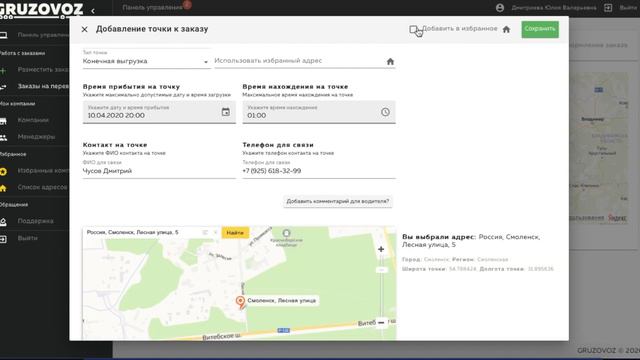This screenshot has height=360, width=640.
Task: Click the GRUZOVOZ logo
Action: 41,10
